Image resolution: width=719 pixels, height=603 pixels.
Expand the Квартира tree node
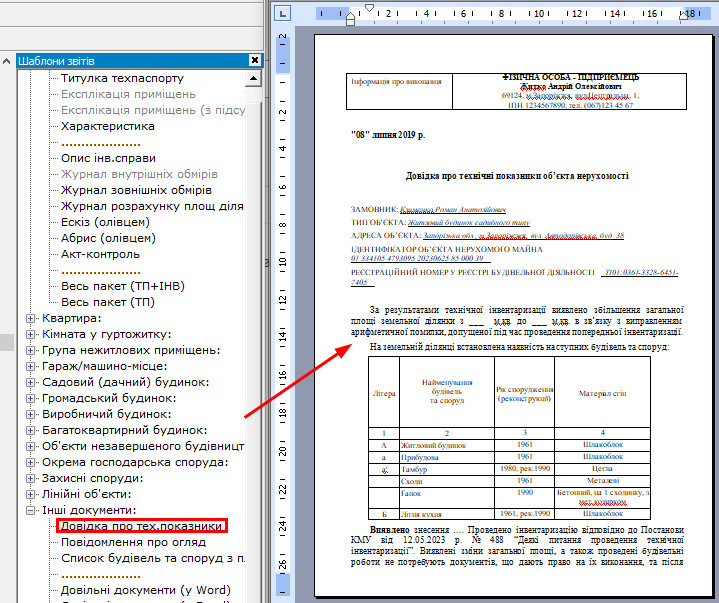click(x=30, y=318)
